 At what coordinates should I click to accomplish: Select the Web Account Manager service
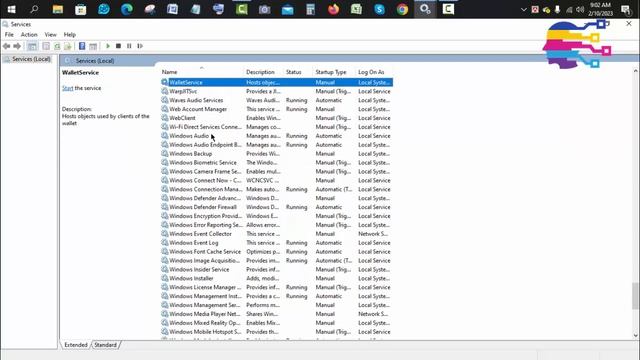277,109
